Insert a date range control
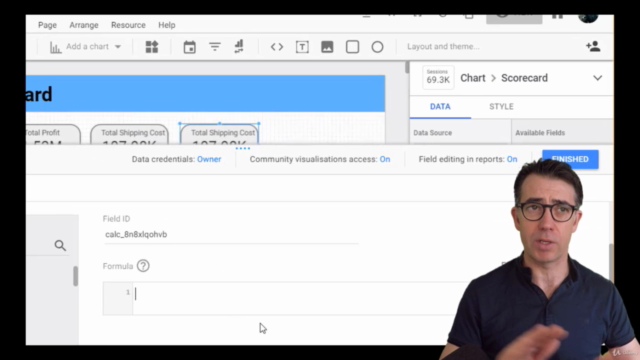The width and height of the screenshot is (640, 360). tap(189, 47)
